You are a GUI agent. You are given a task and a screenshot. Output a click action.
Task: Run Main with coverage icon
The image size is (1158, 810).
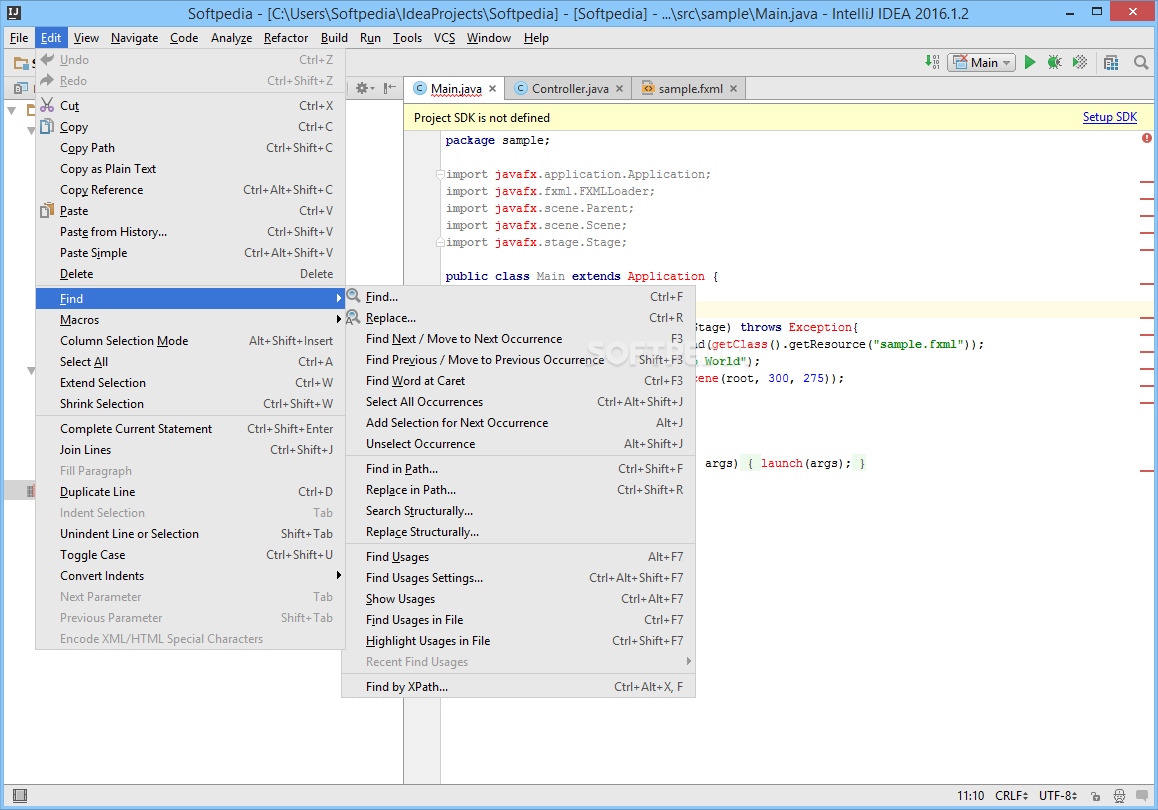[1080, 62]
